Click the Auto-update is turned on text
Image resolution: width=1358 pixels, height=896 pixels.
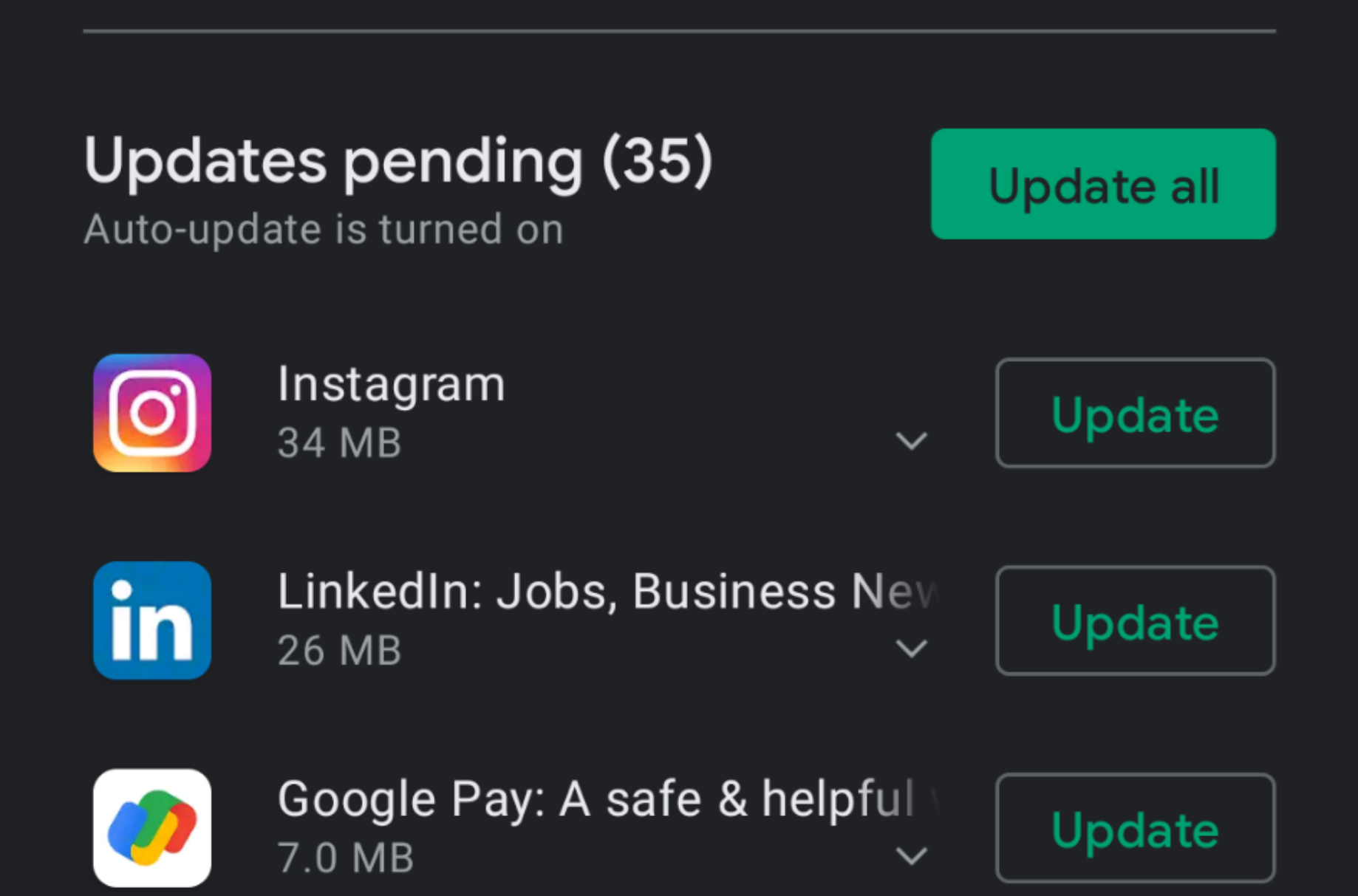click(324, 229)
